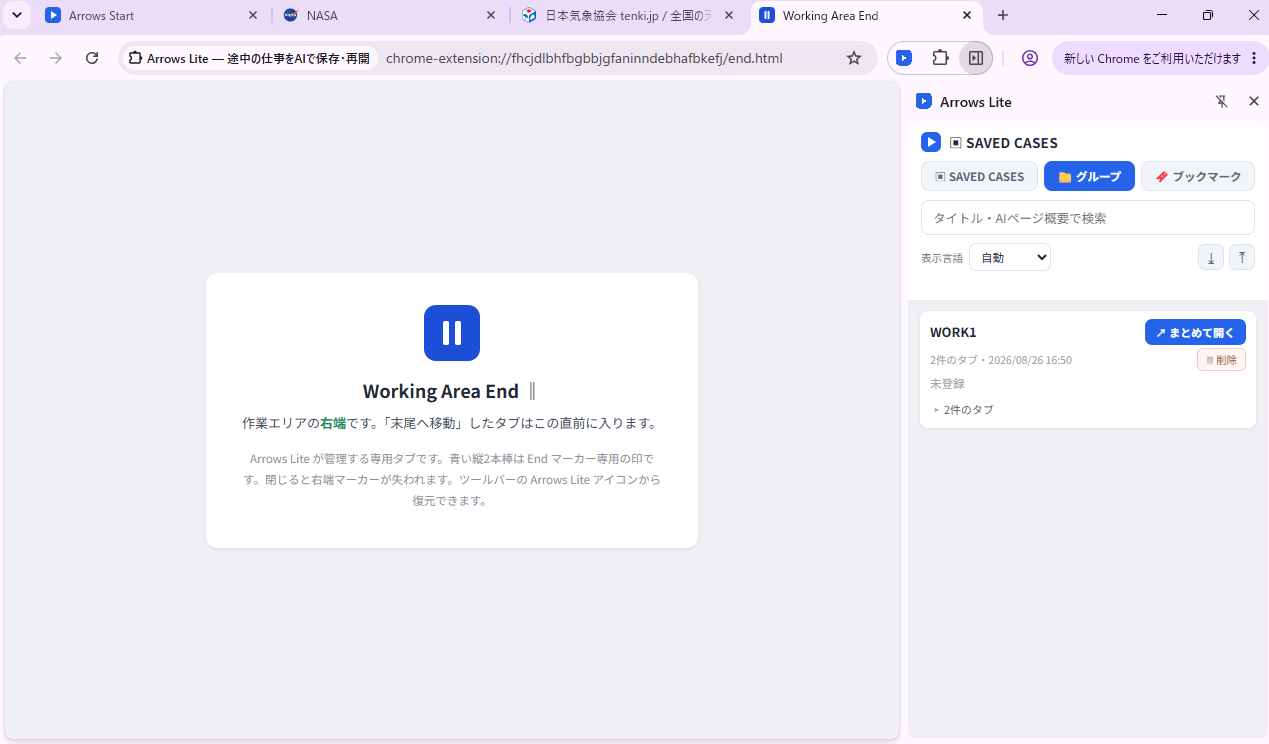Select the SAVED CASES filter button
This screenshot has width=1269, height=744.
pos(979,176)
